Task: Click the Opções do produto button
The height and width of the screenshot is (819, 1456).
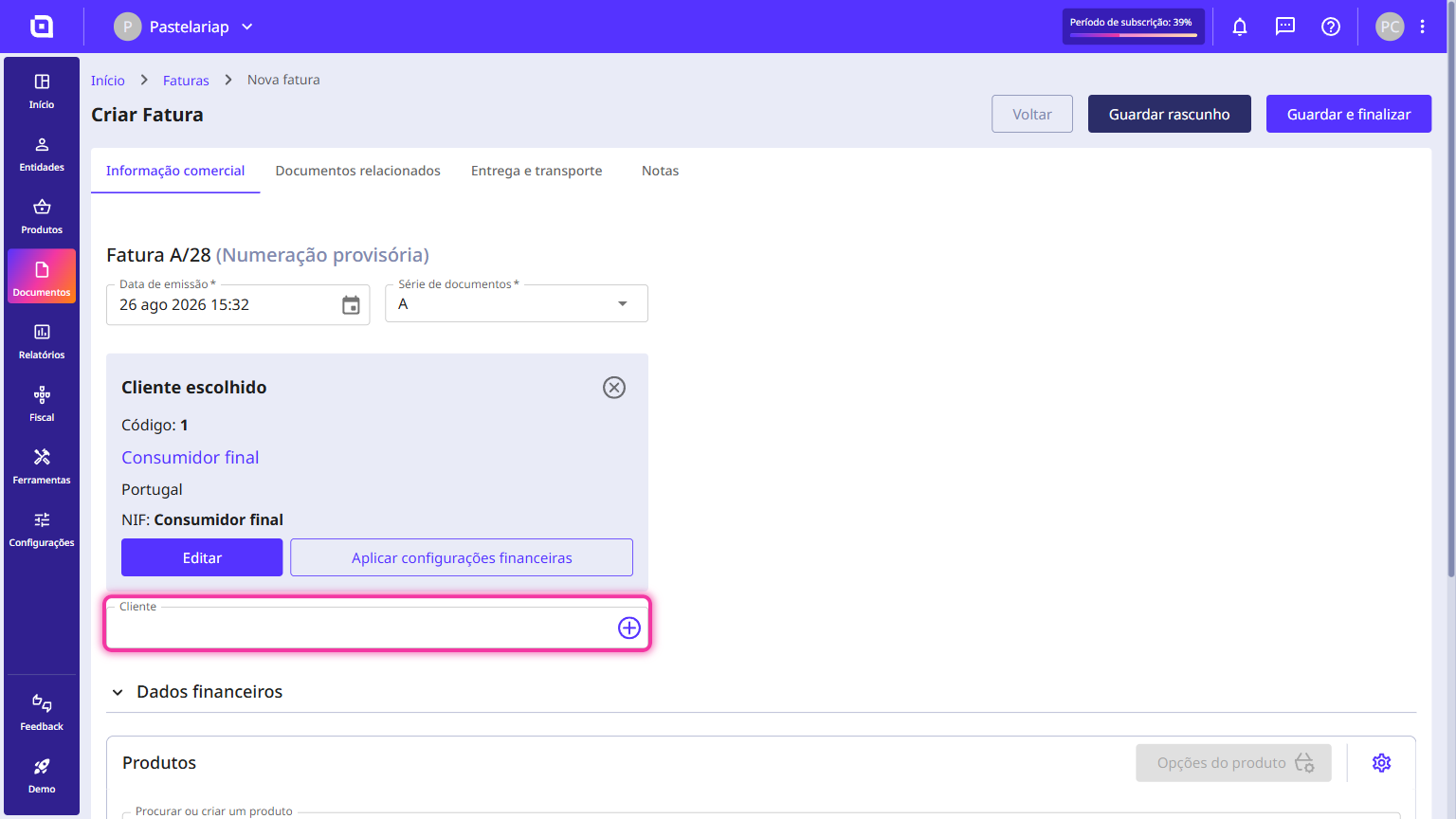Action: [x=1233, y=763]
